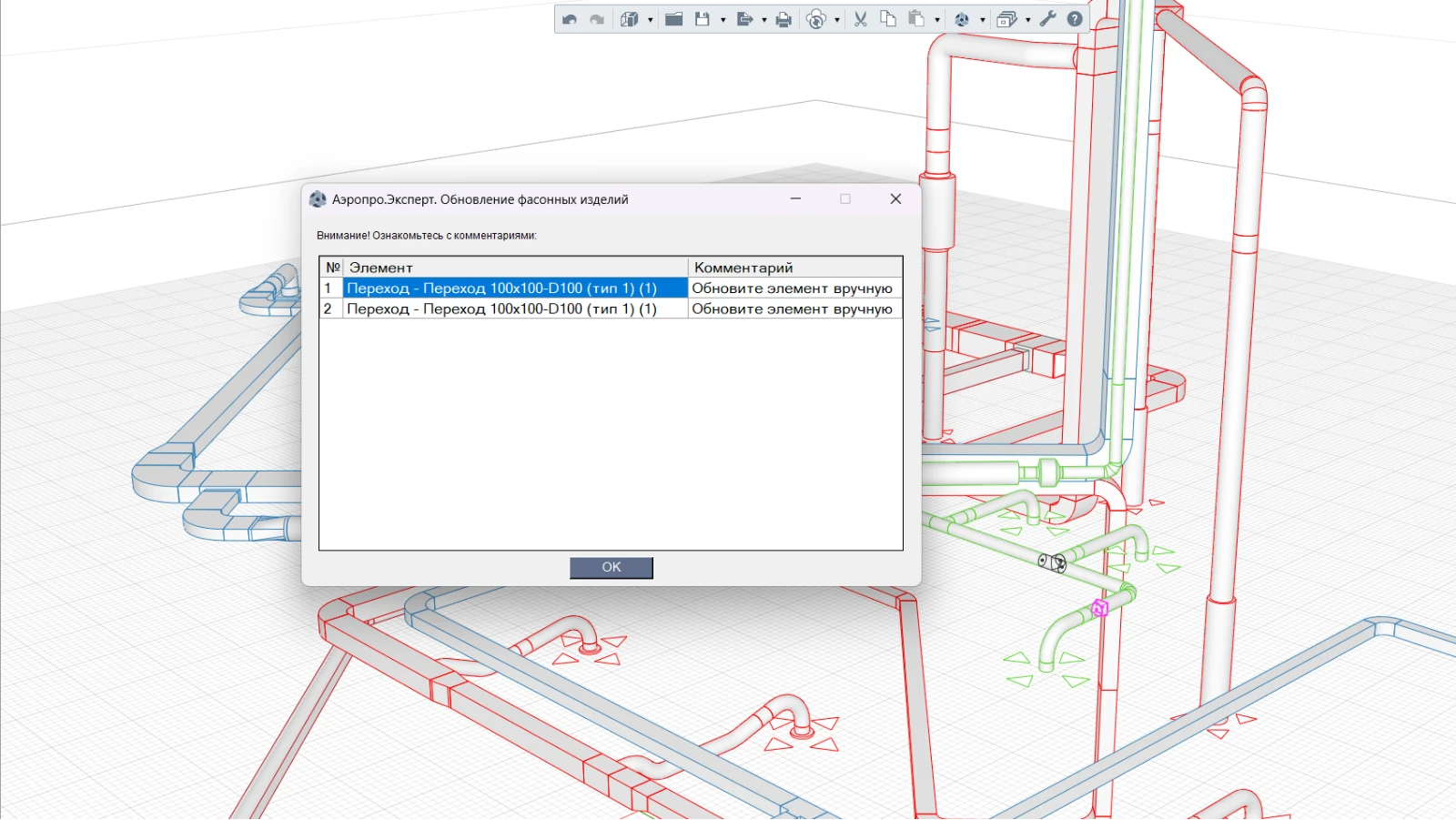Click the 3D box view icon
The width and height of the screenshot is (1456, 820).
[629, 19]
